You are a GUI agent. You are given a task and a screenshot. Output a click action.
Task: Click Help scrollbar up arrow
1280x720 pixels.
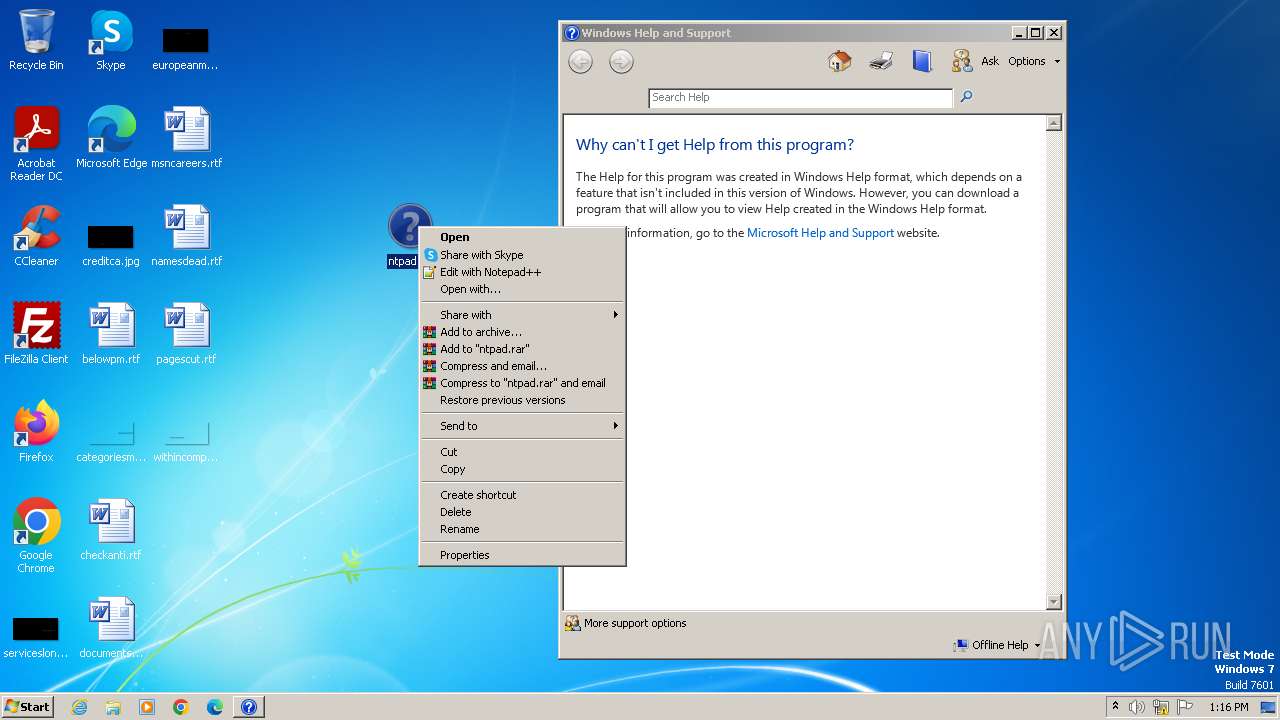[x=1053, y=124]
